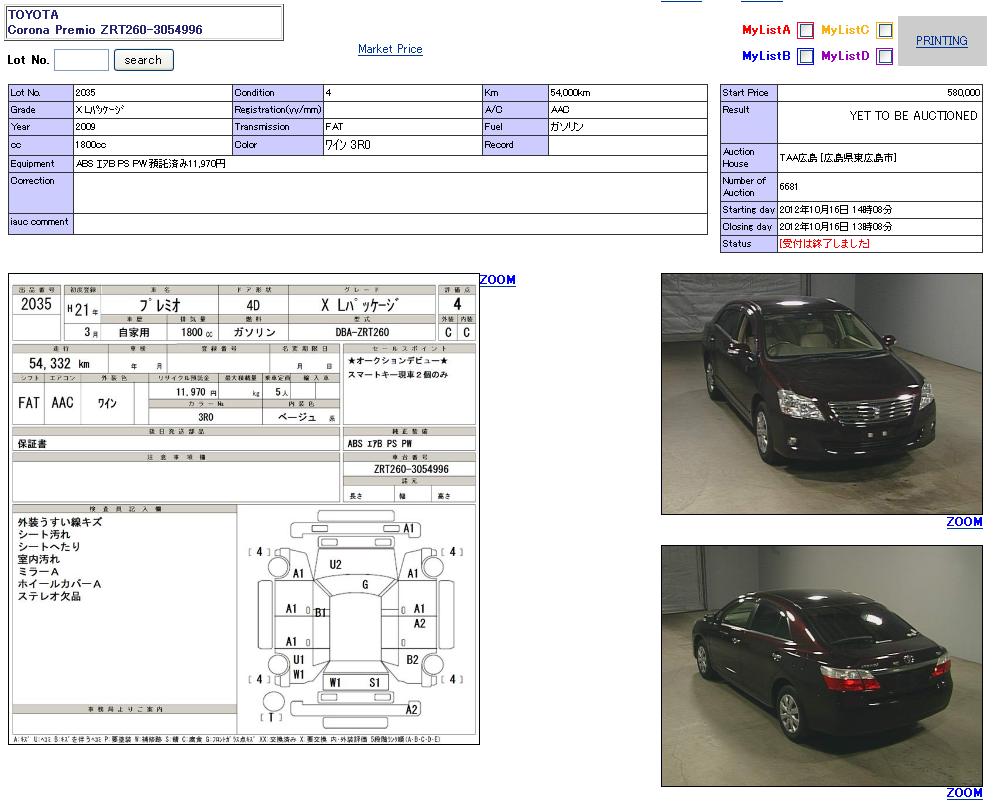Click ZOOM under the front car photo
The image size is (993, 809).
tap(964, 522)
